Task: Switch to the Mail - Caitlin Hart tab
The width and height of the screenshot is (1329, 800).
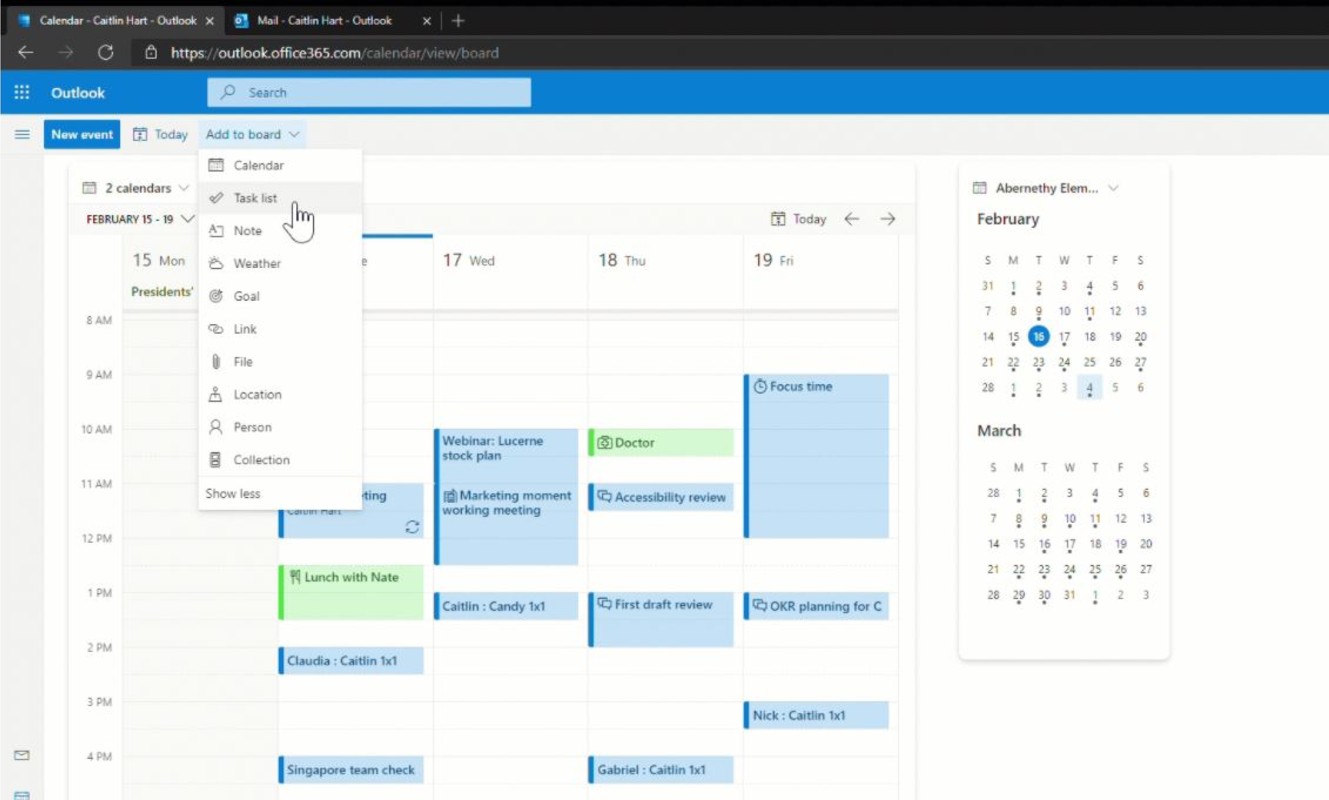Action: (x=324, y=20)
